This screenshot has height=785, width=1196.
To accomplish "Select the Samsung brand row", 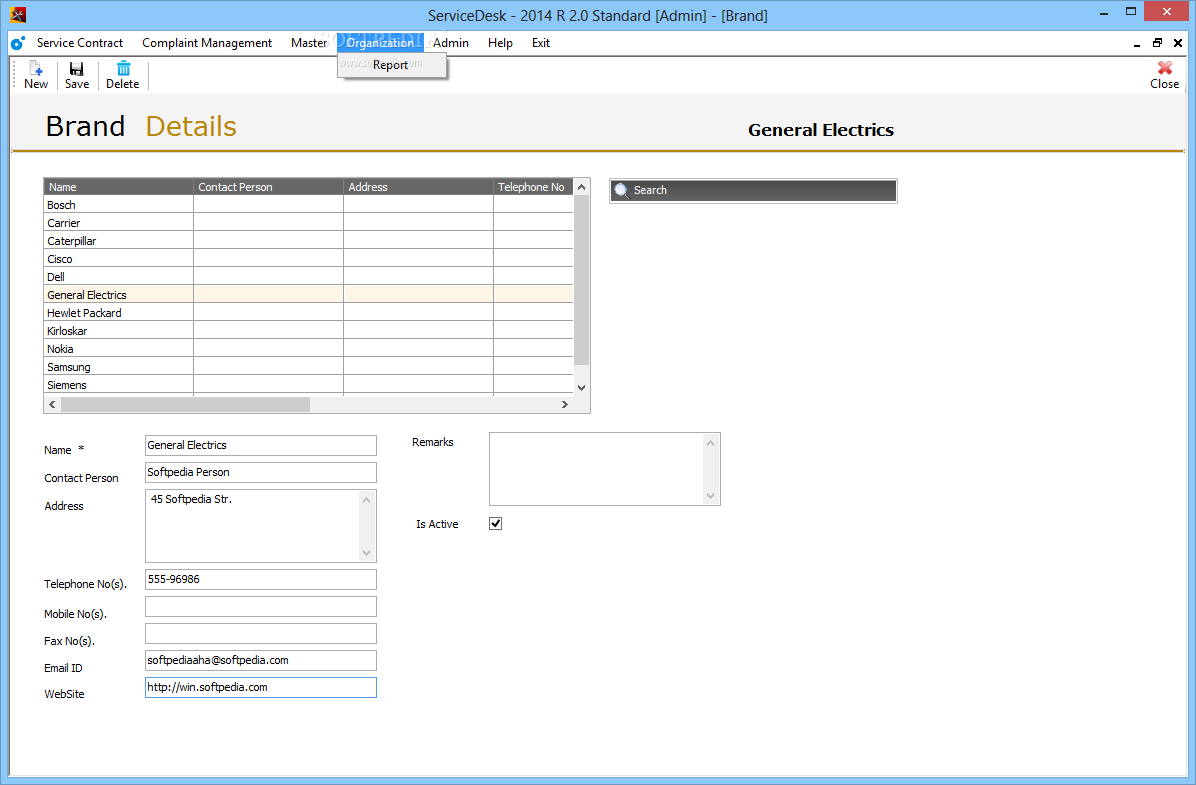I will pyautogui.click(x=308, y=367).
